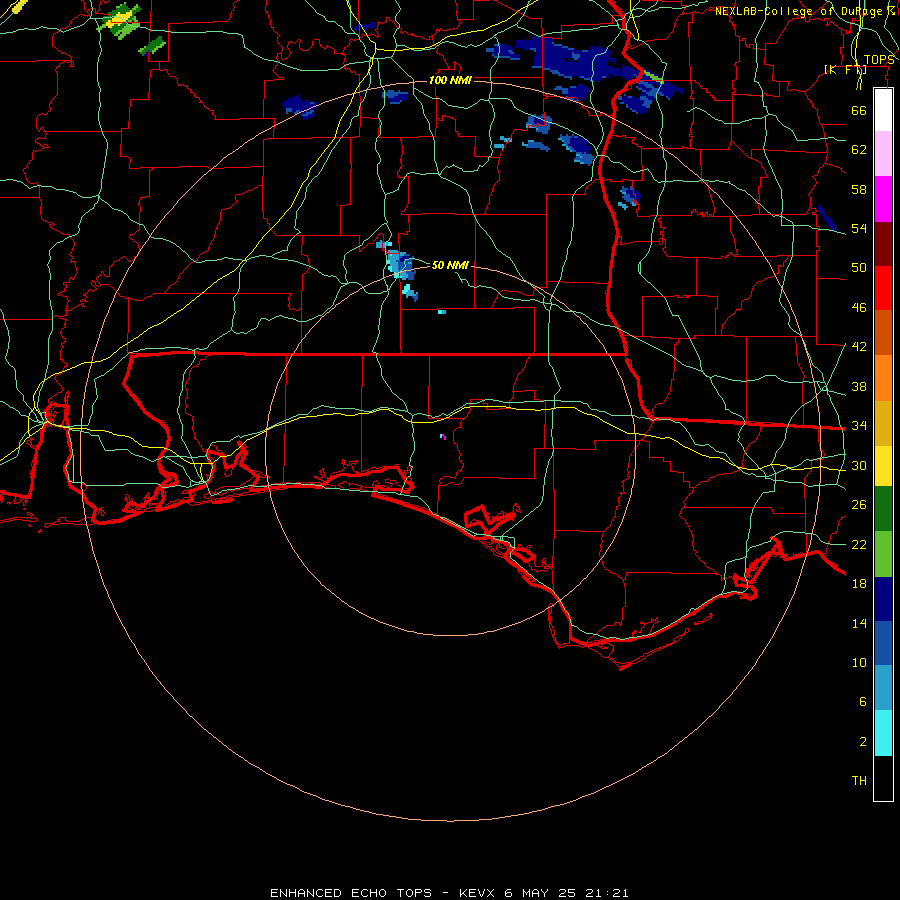The height and width of the screenshot is (900, 900).
Task: Select the medium blue legend swatch
Action: pyautogui.click(x=883, y=643)
